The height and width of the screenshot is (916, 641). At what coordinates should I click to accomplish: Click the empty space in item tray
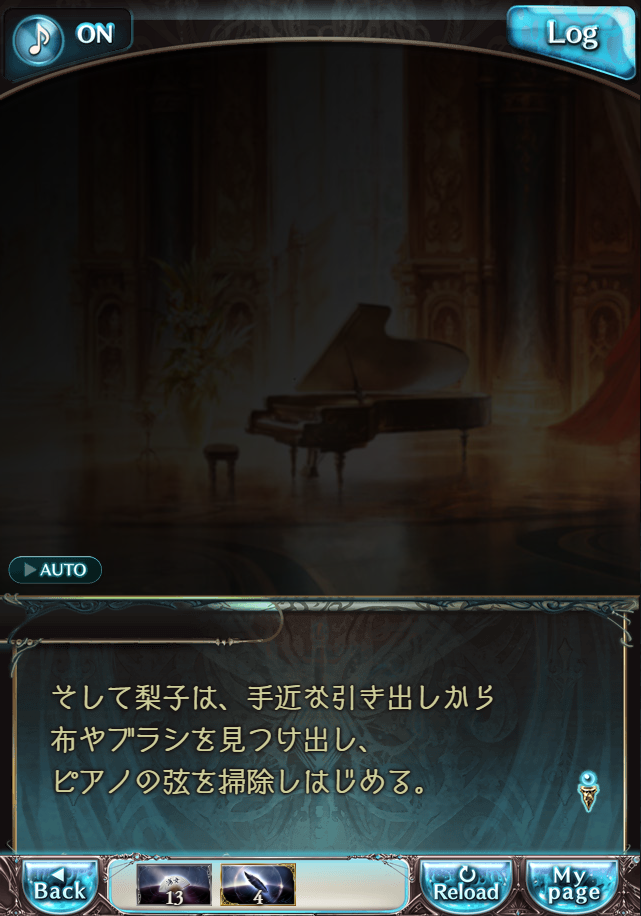(351, 885)
